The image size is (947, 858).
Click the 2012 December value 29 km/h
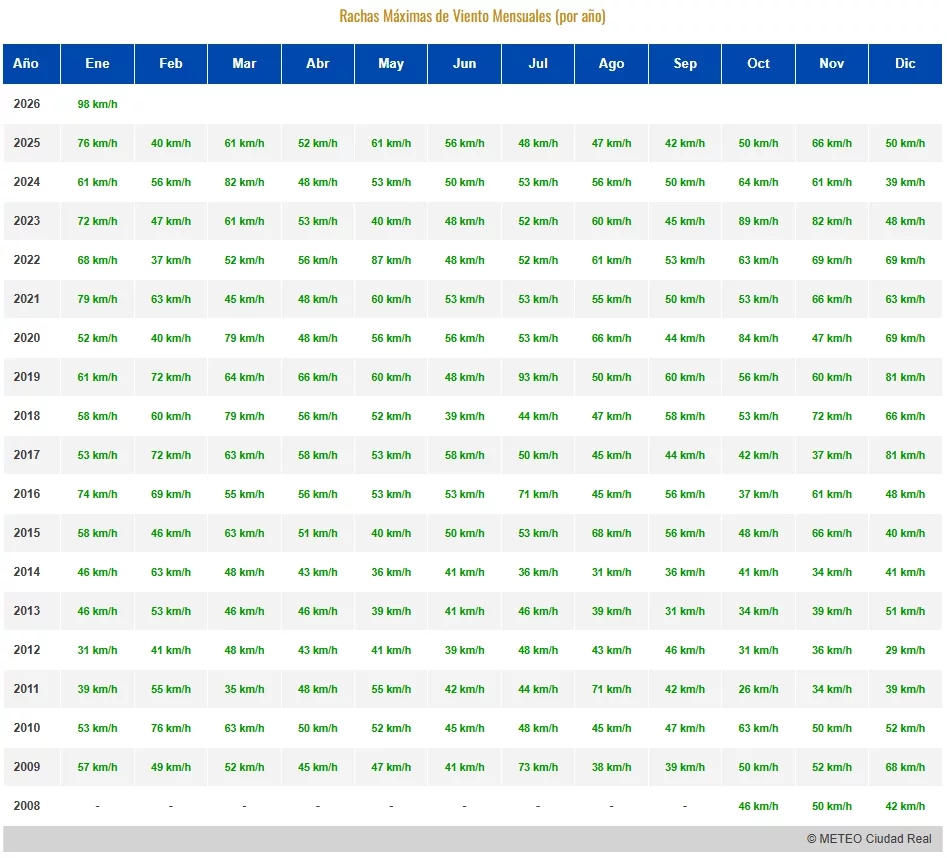coord(905,650)
